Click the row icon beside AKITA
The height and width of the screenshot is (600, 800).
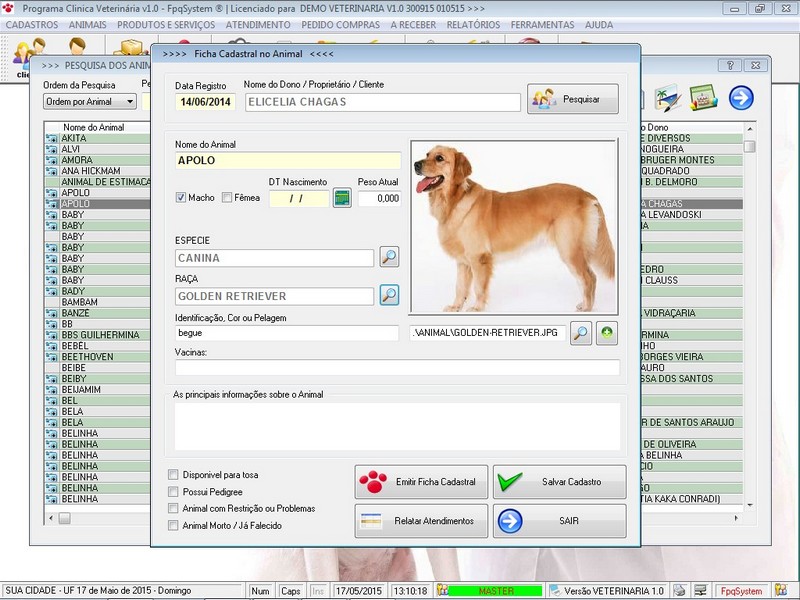[x=52, y=138]
